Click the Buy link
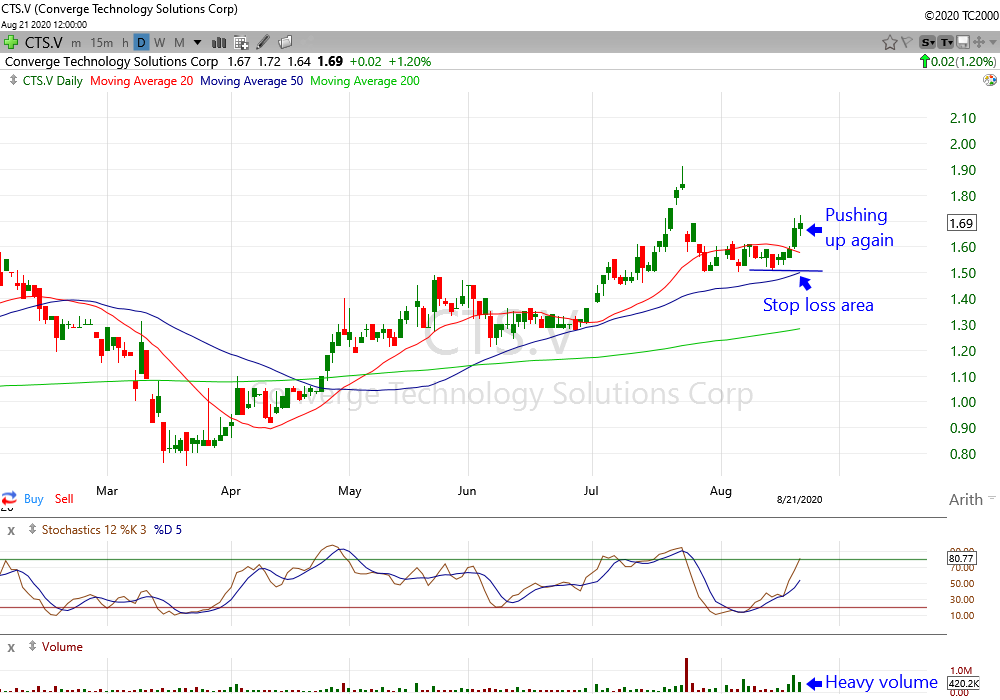This screenshot has height=700, width=1000. coord(34,499)
